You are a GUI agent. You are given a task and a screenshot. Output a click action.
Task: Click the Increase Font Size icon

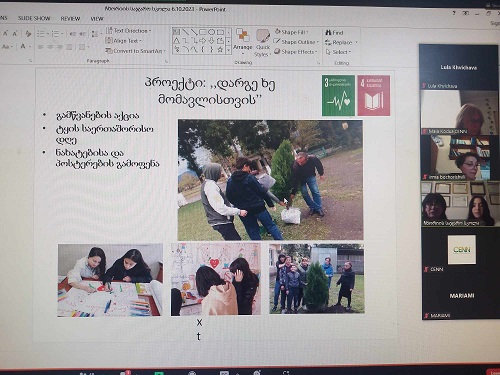[6, 34]
